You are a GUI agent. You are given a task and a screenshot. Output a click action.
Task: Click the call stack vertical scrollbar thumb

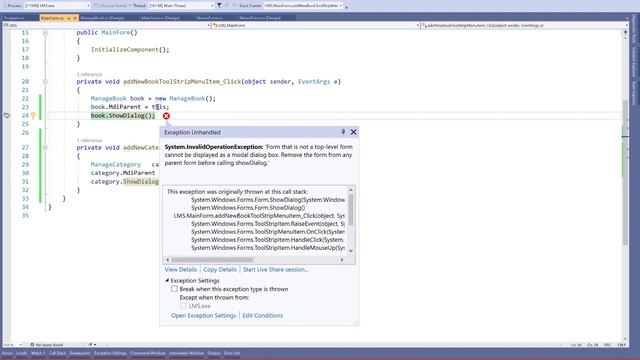351,209
